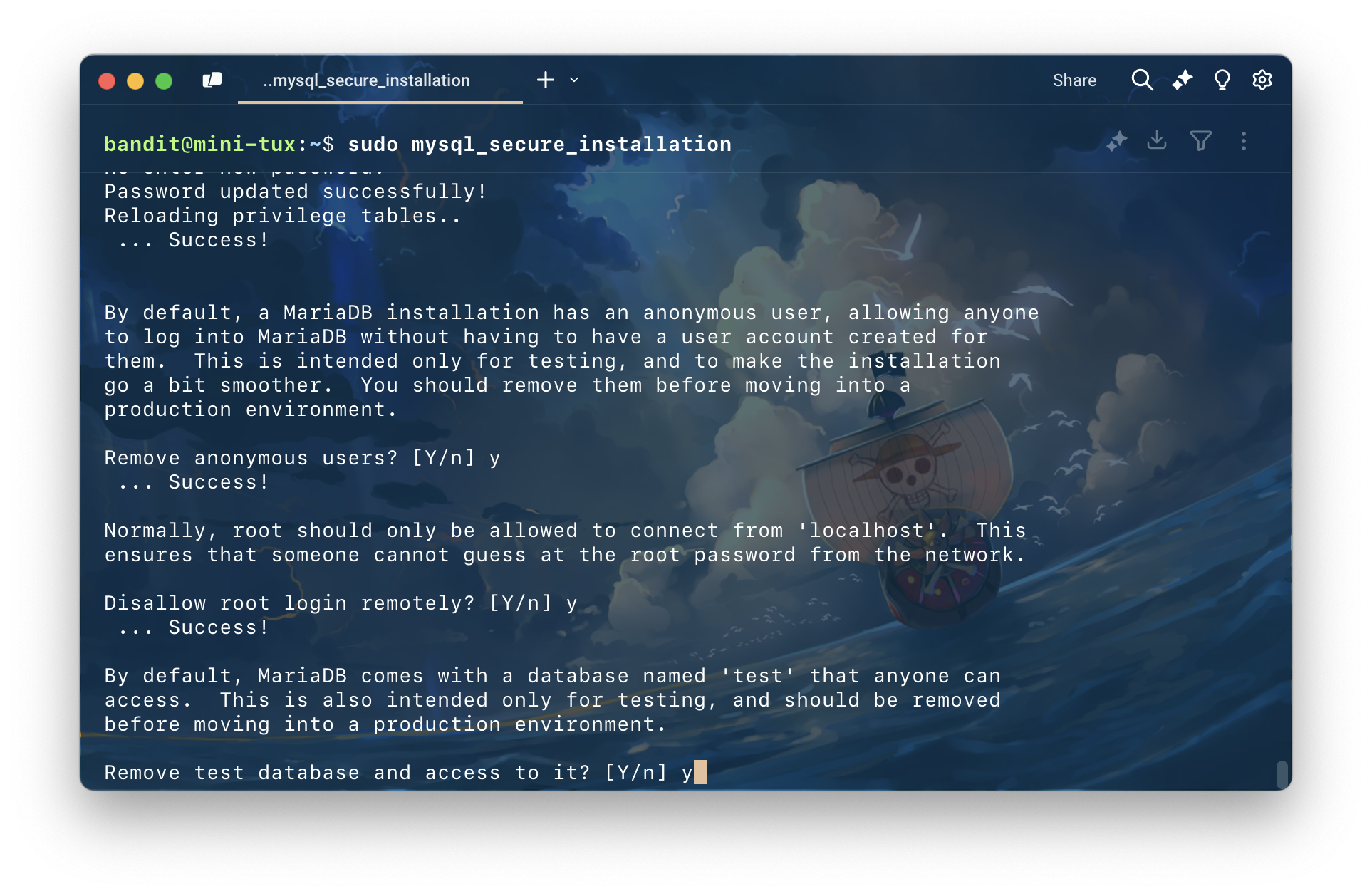Screen dimensions: 1372x896
Task: Download the block output icon
Action: pyautogui.click(x=1157, y=140)
